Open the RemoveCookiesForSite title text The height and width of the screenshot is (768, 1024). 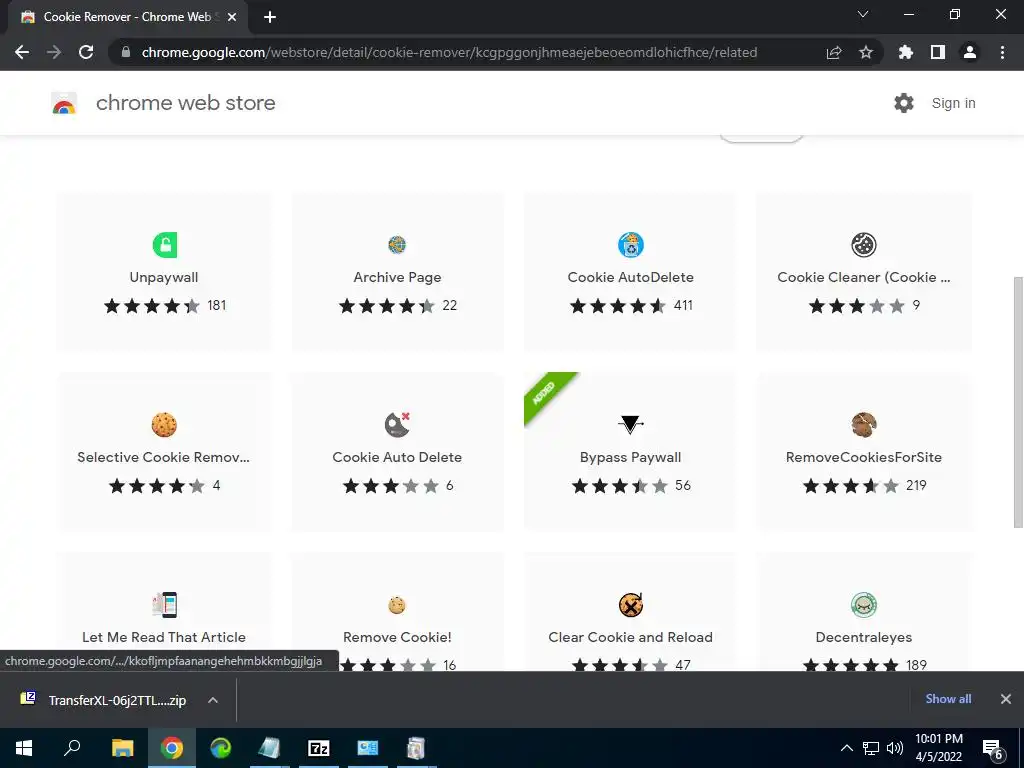(x=863, y=457)
